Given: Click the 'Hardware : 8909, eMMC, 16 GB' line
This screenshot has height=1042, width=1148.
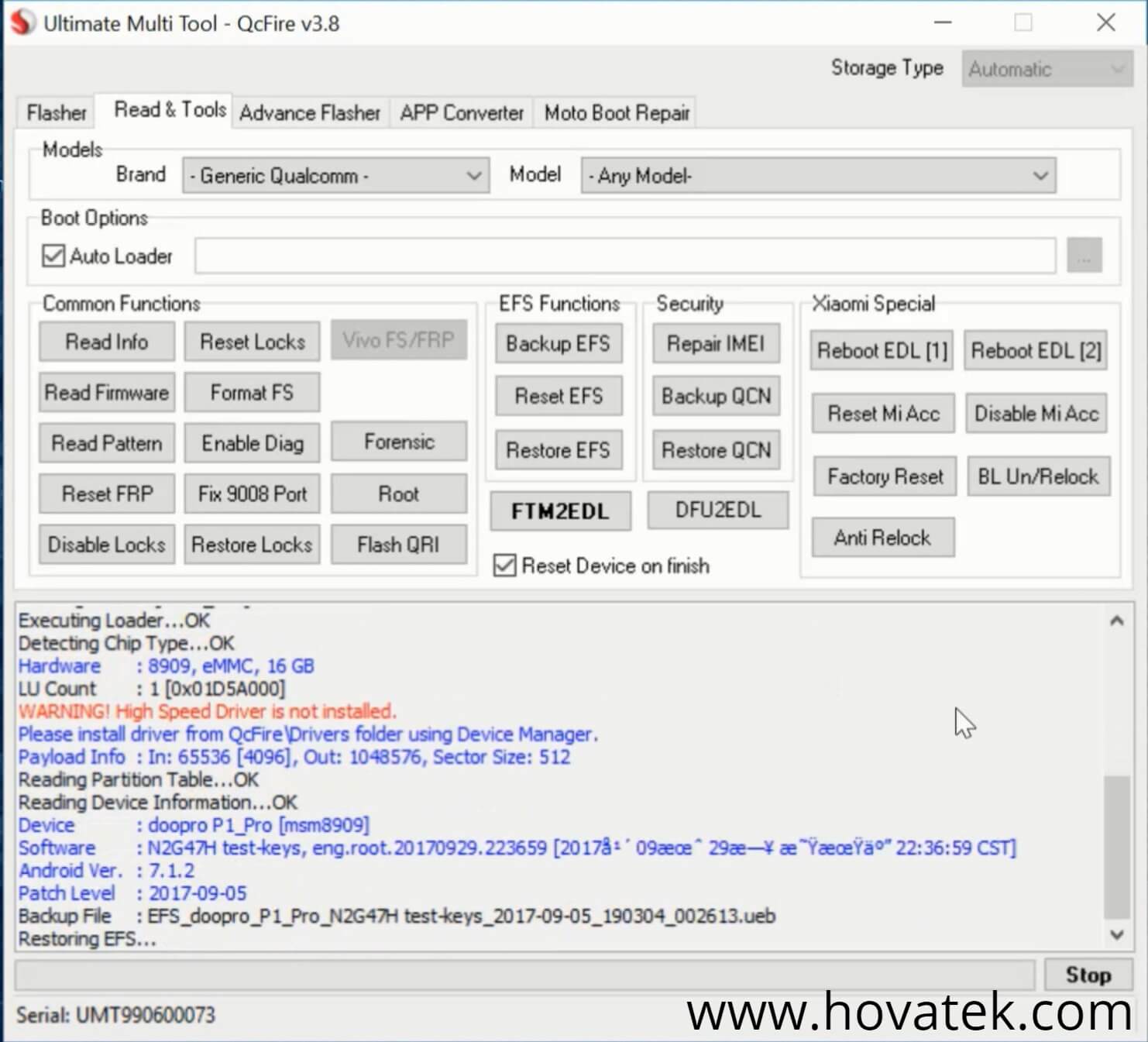Looking at the screenshot, I should [166, 665].
